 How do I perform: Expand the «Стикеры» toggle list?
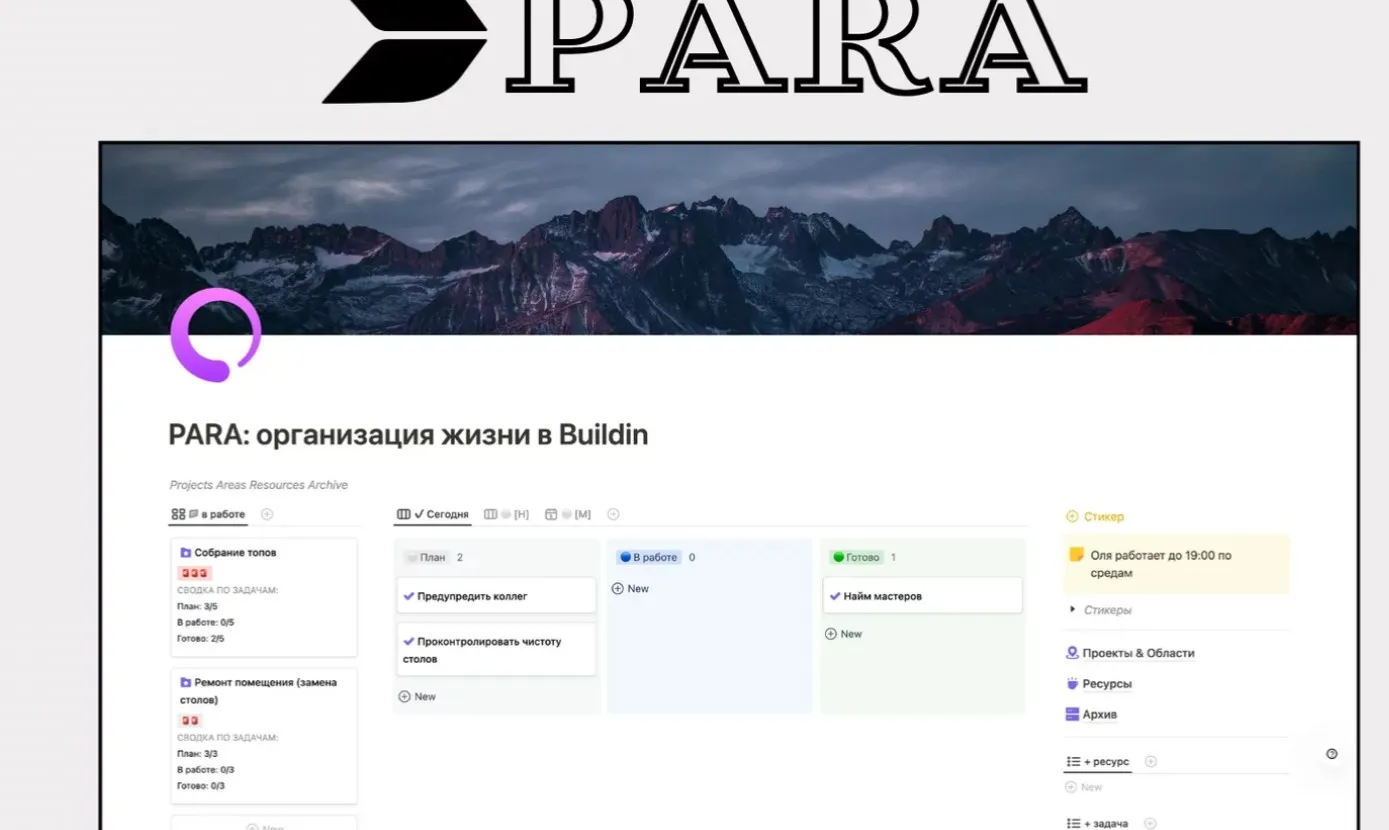click(x=1073, y=609)
